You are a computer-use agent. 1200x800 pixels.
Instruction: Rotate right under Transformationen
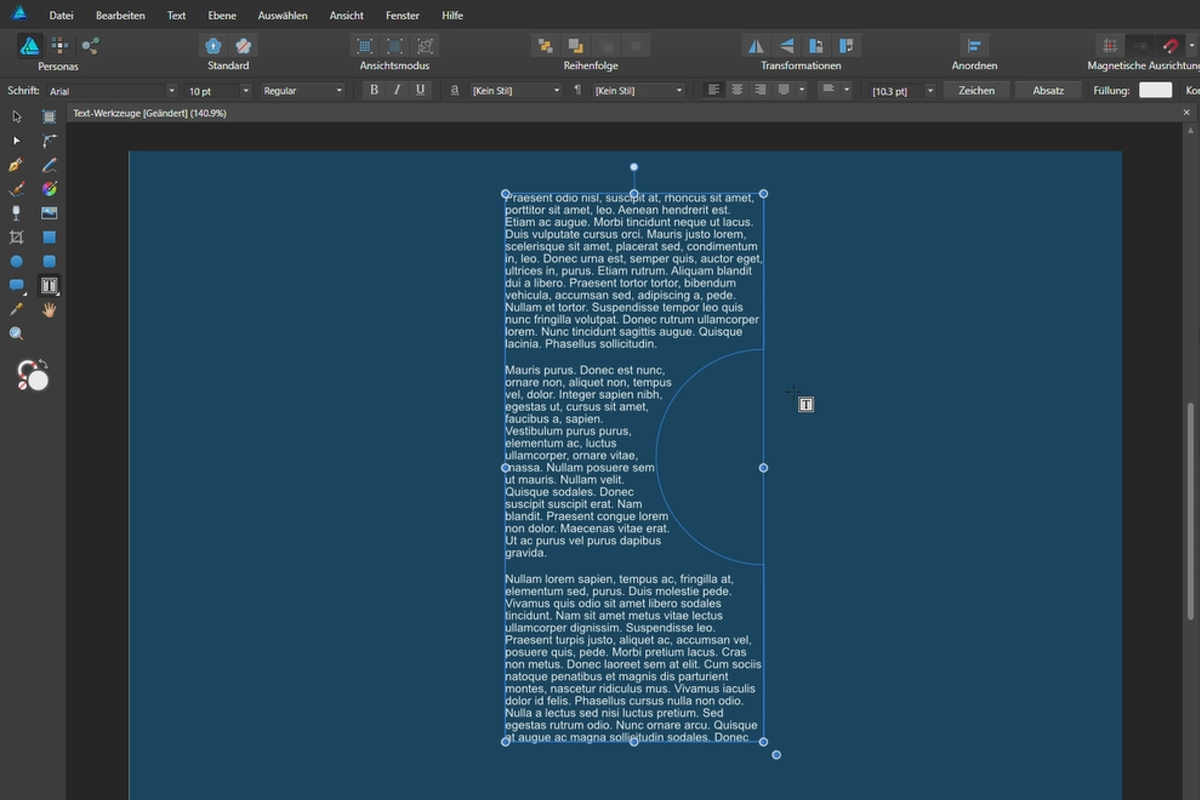[847, 46]
